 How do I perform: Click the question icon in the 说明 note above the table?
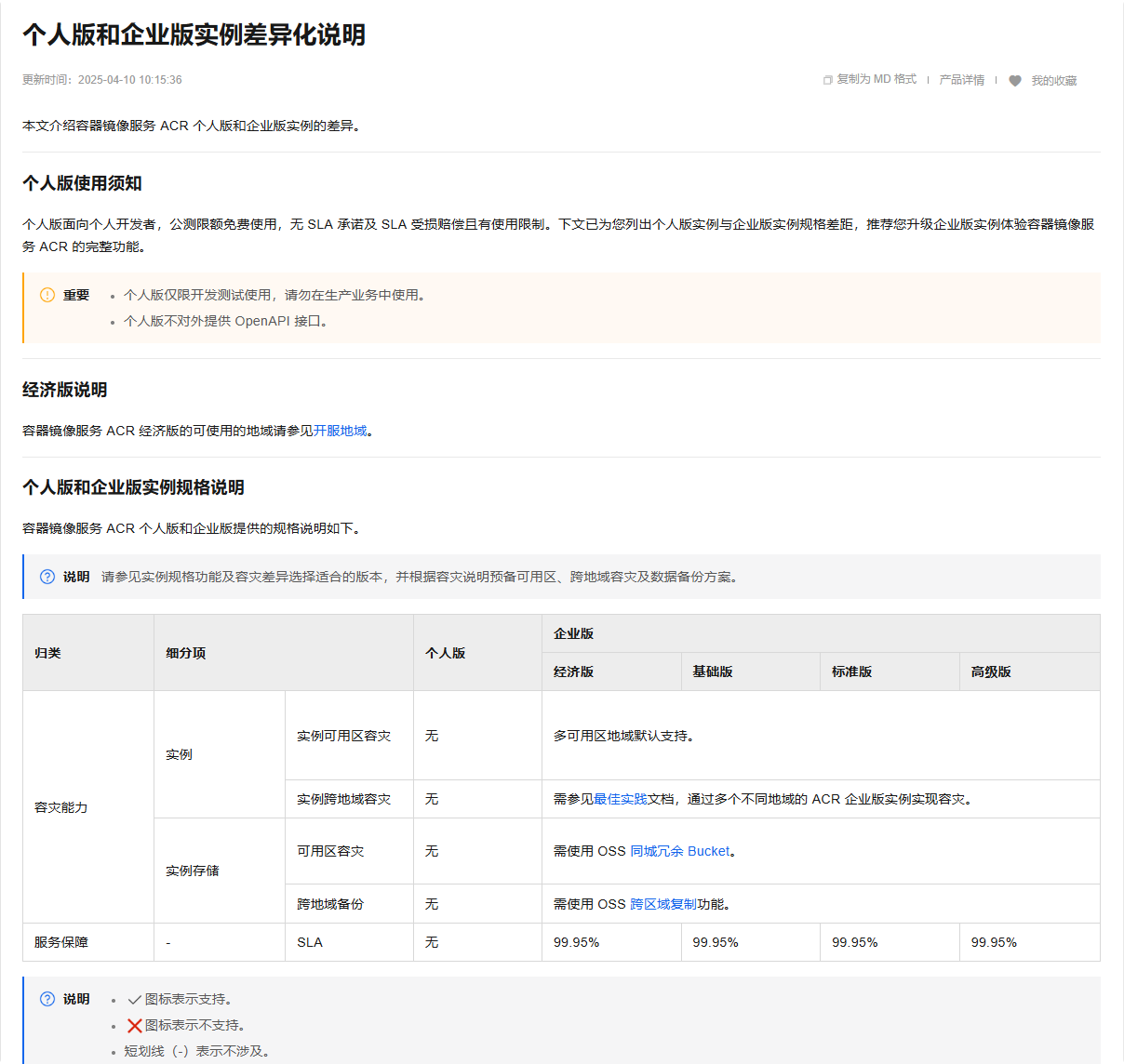(47, 577)
